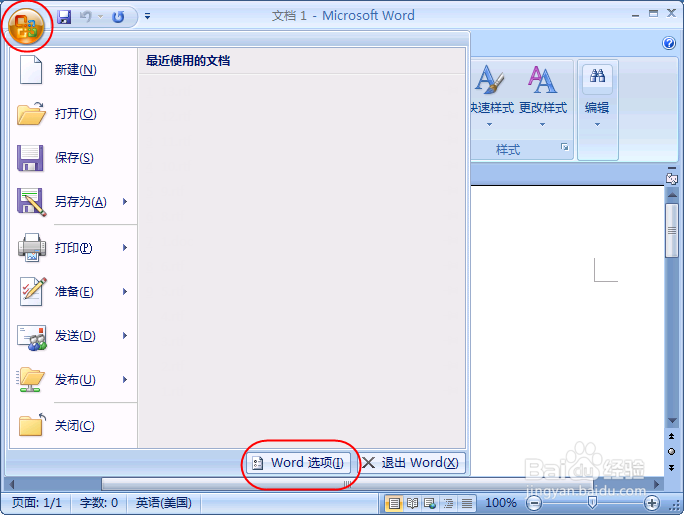Image resolution: width=684 pixels, height=515 pixels.
Task: Click the zoom in plus button
Action: [652, 504]
